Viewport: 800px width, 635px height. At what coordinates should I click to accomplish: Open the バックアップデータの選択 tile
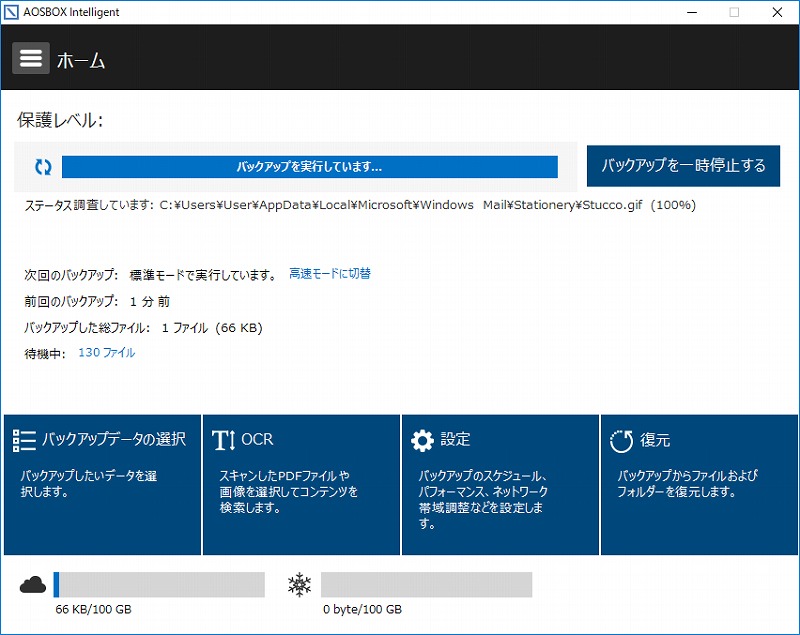[103, 485]
